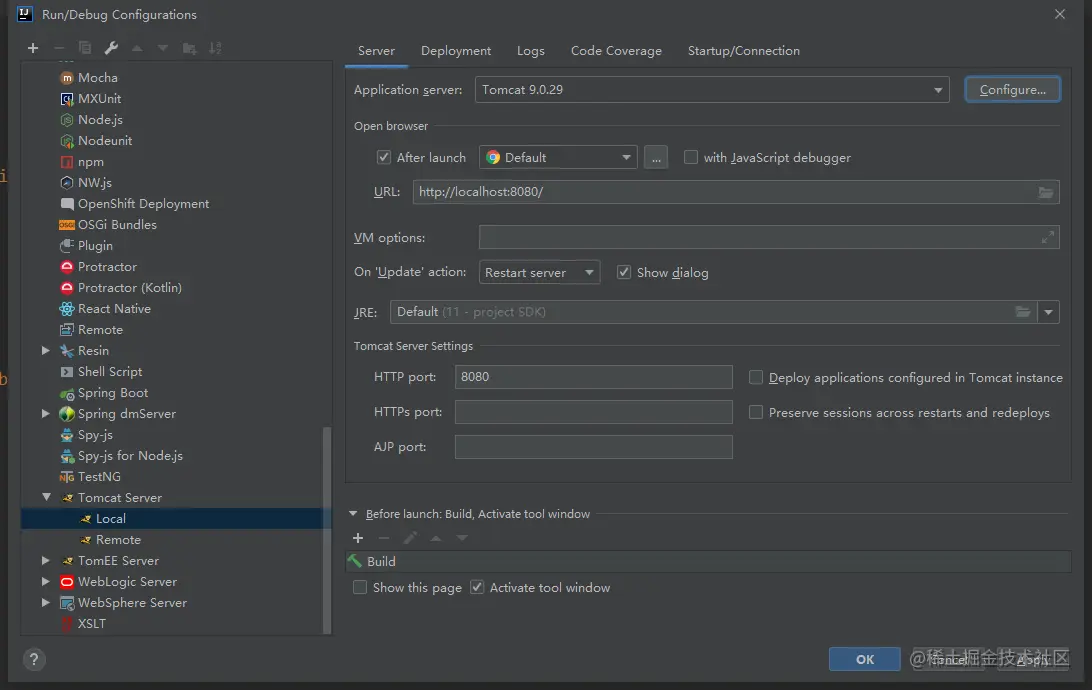Expand the TomEE Server tree node
This screenshot has height=690, width=1092.
click(x=45, y=560)
